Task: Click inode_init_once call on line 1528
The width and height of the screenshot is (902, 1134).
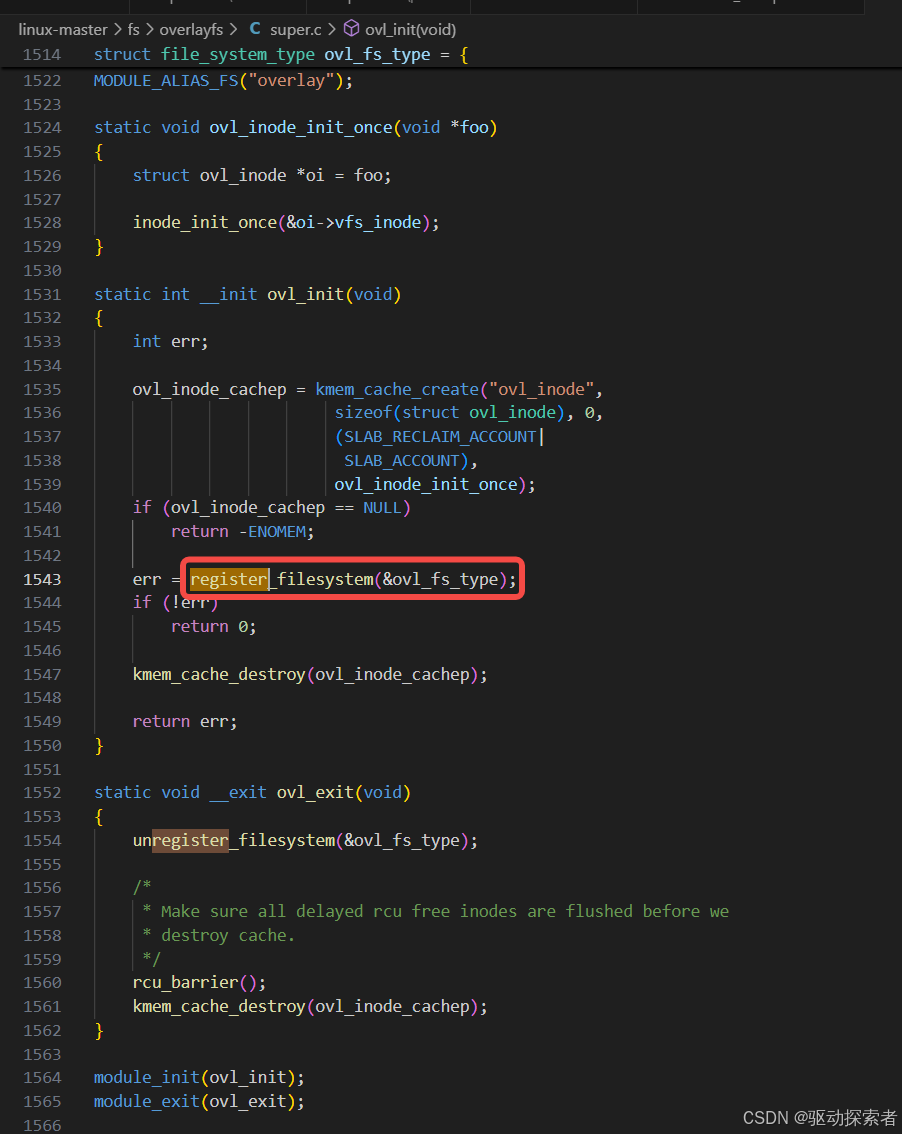Action: (x=205, y=223)
